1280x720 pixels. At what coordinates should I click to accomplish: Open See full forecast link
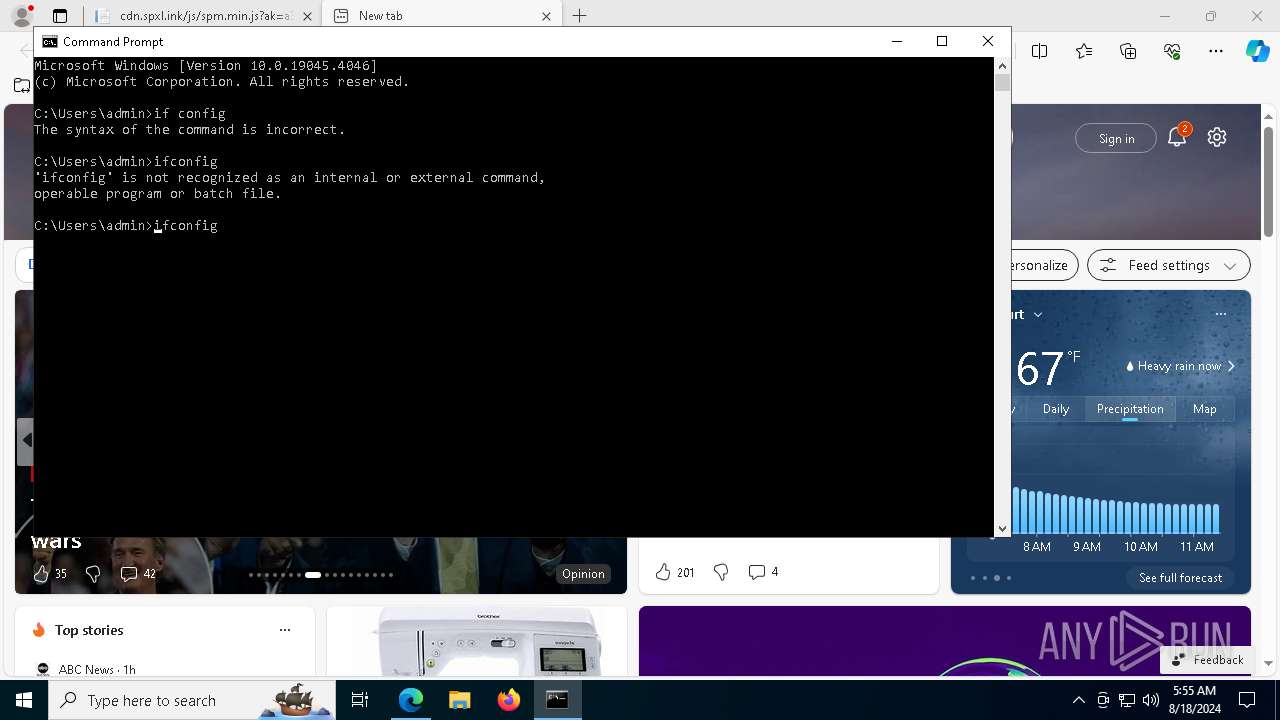tap(1180, 578)
